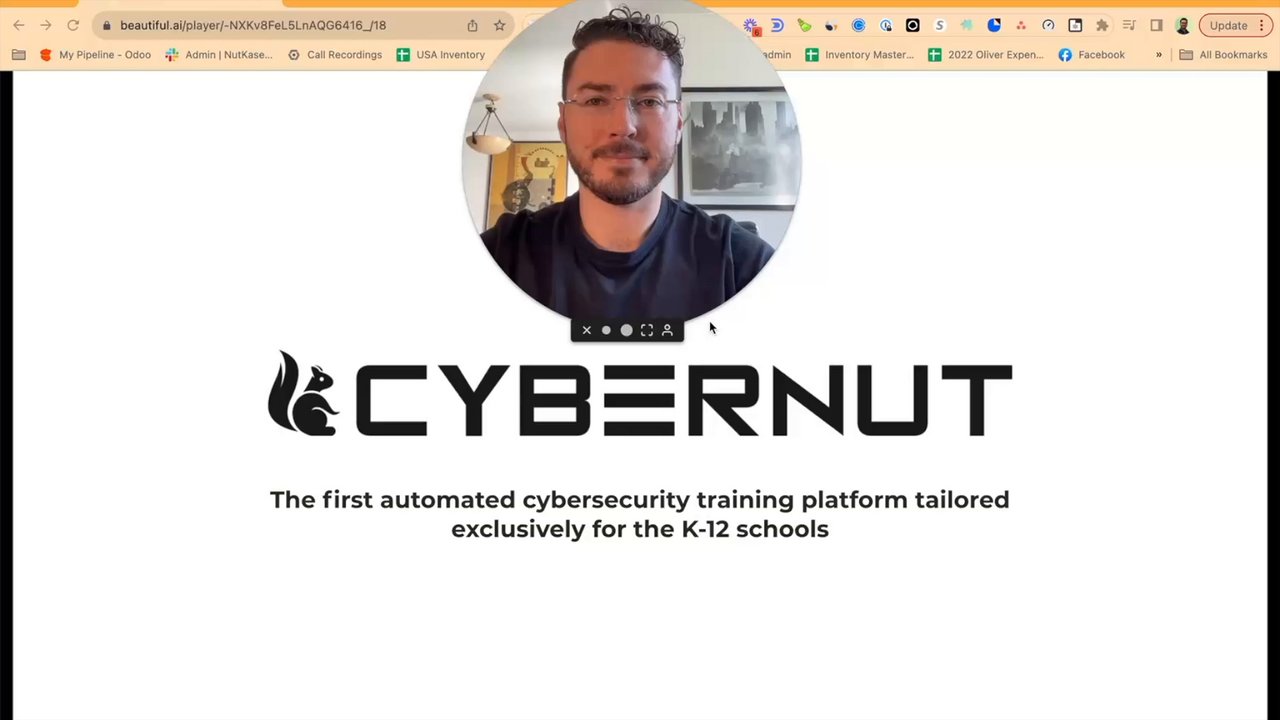Open the My Pipeline - Odoo bookmark

click(95, 55)
